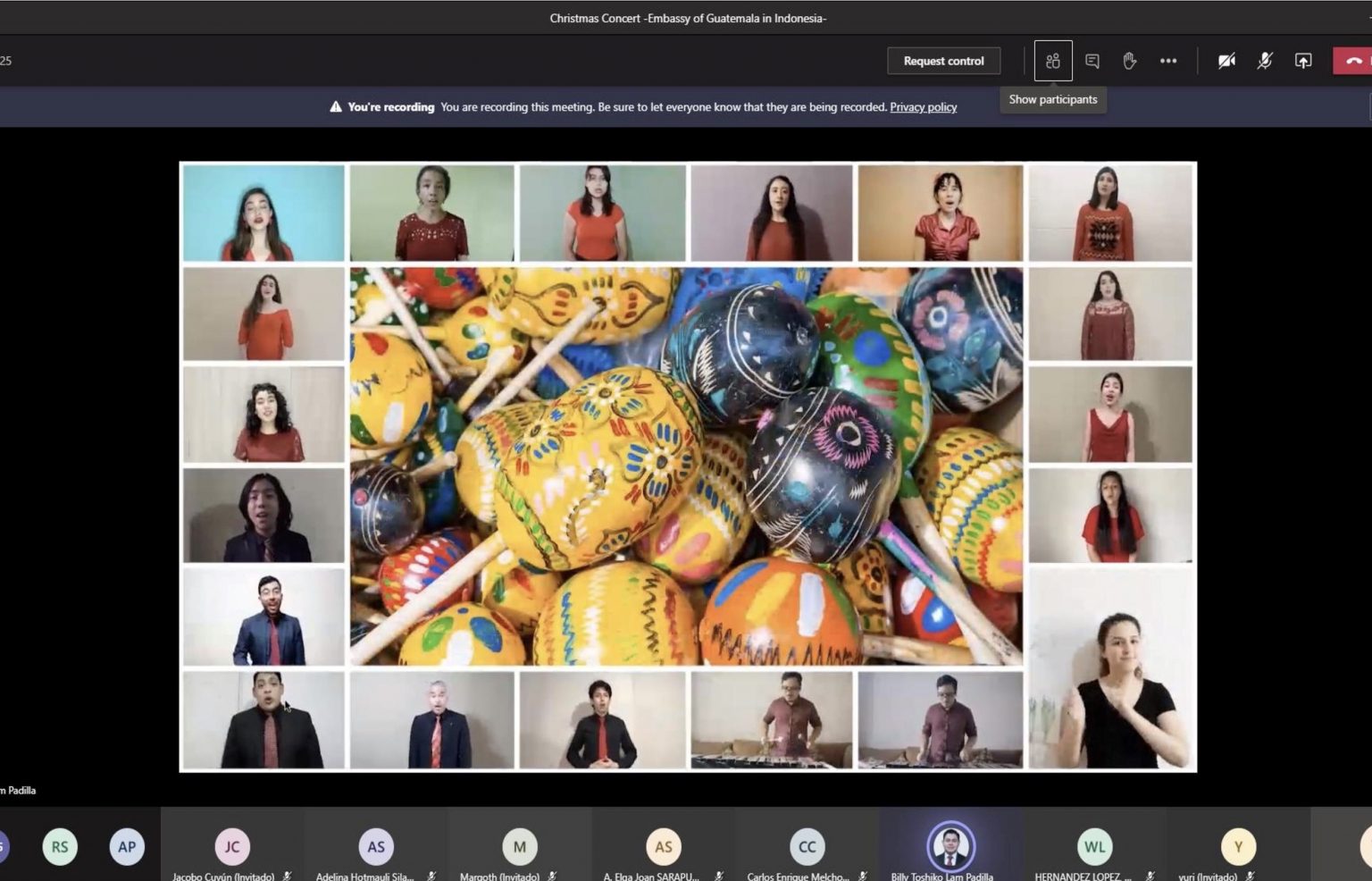Image resolution: width=1372 pixels, height=881 pixels.
Task: Open the Show participants panel
Action: [1053, 61]
